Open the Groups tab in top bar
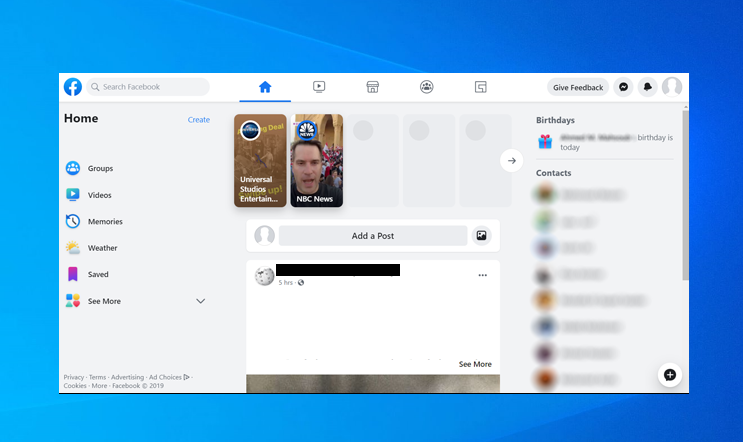The width and height of the screenshot is (743, 442). tap(426, 87)
